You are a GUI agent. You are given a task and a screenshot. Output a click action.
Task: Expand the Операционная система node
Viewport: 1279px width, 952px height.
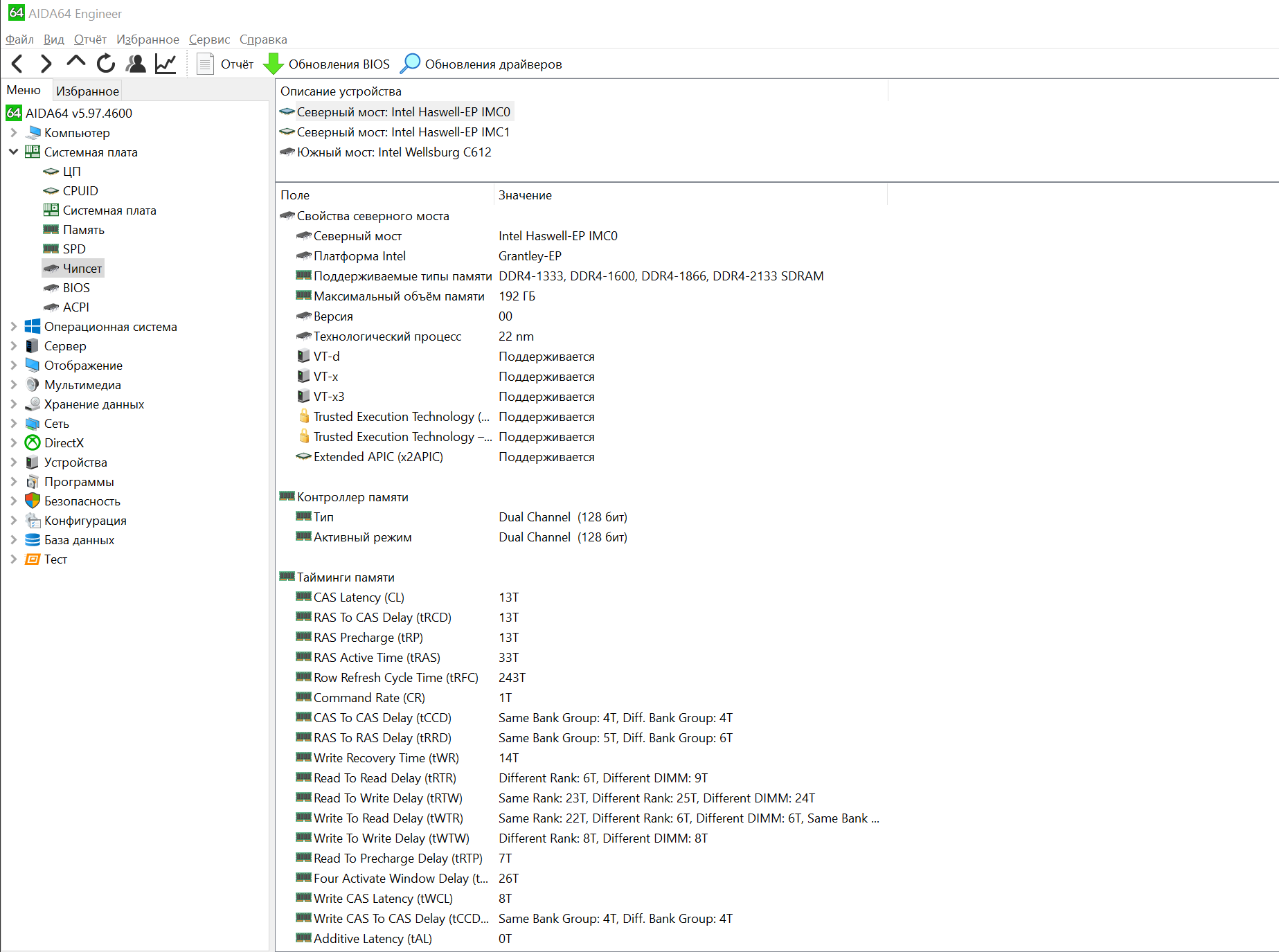pos(13,326)
